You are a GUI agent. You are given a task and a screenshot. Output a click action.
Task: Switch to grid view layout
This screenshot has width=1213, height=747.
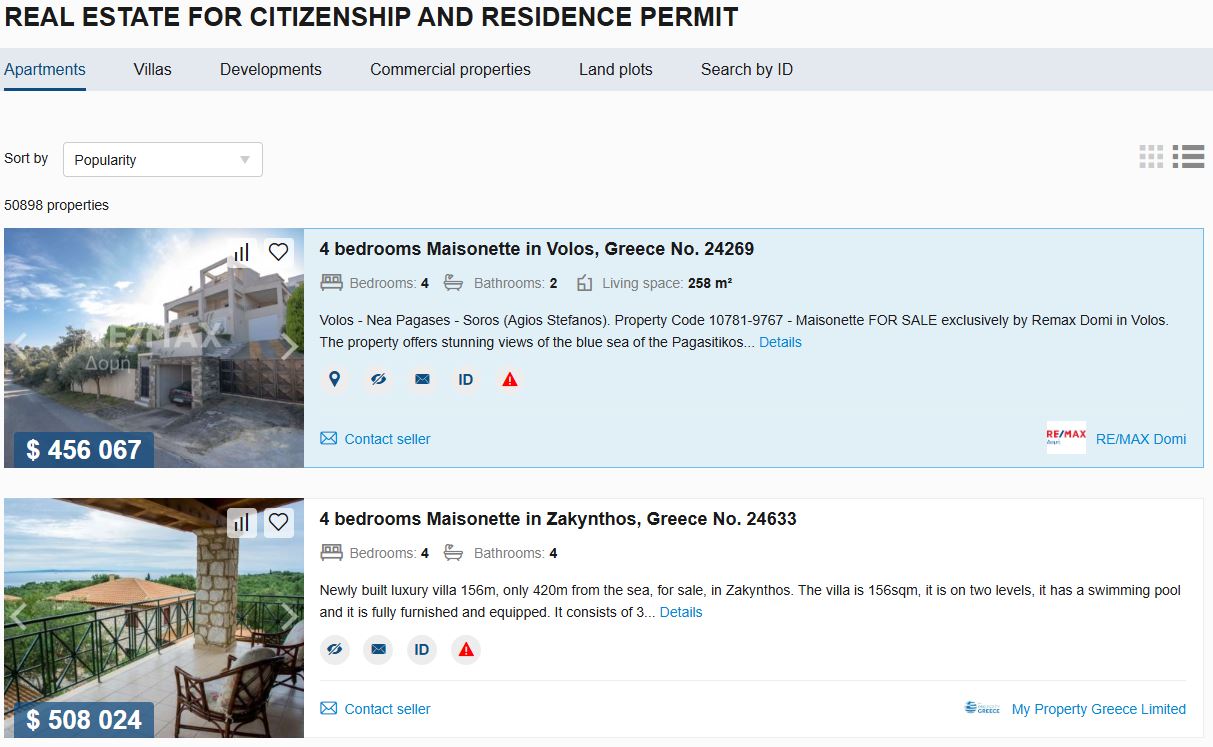point(1151,156)
